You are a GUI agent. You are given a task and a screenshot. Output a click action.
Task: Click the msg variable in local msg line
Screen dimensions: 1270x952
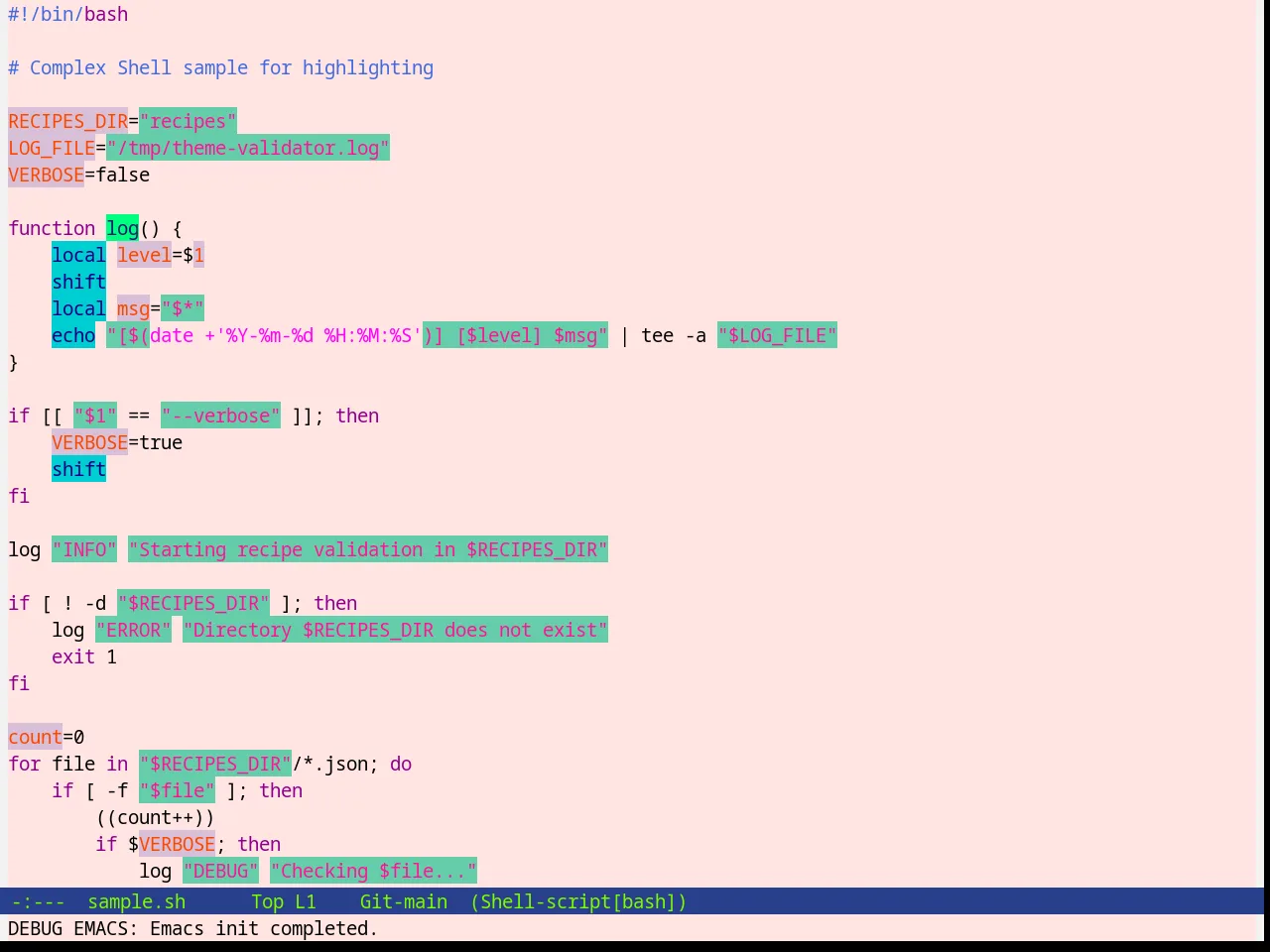(x=133, y=308)
